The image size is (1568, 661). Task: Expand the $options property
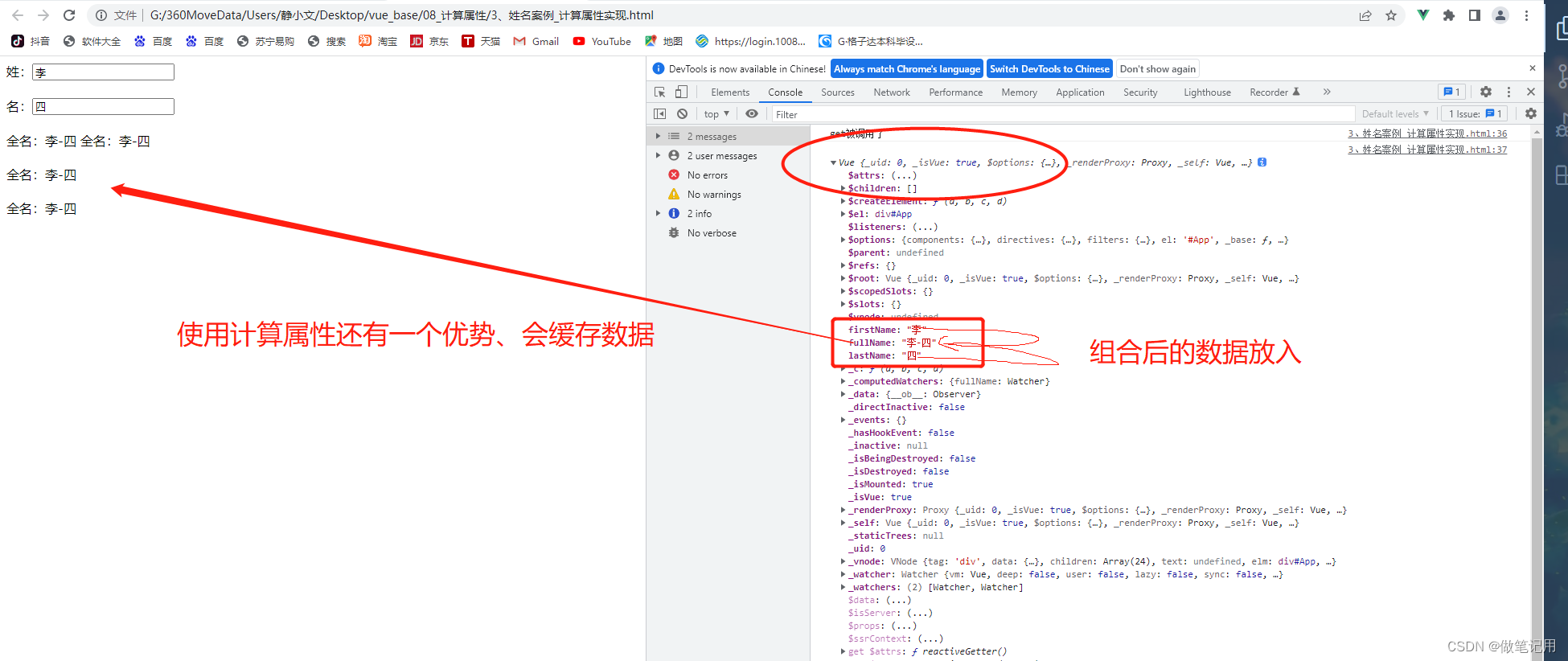[x=843, y=240]
